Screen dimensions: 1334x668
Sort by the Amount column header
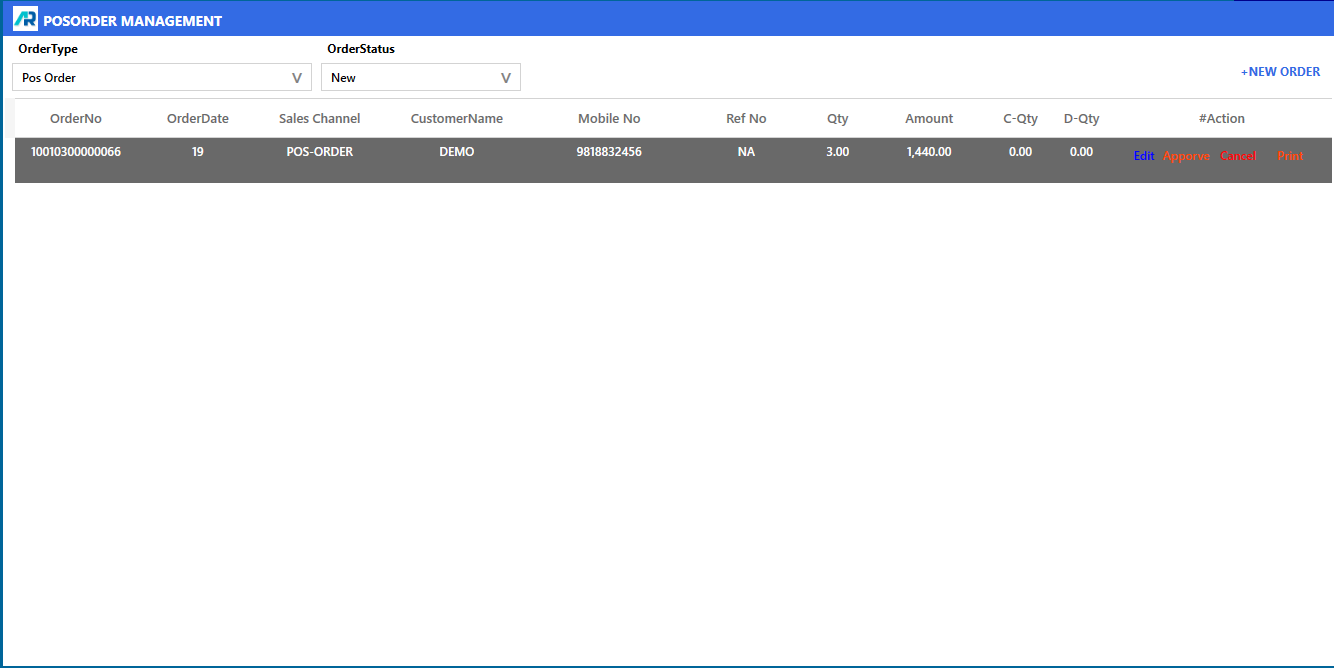pyautogui.click(x=929, y=118)
